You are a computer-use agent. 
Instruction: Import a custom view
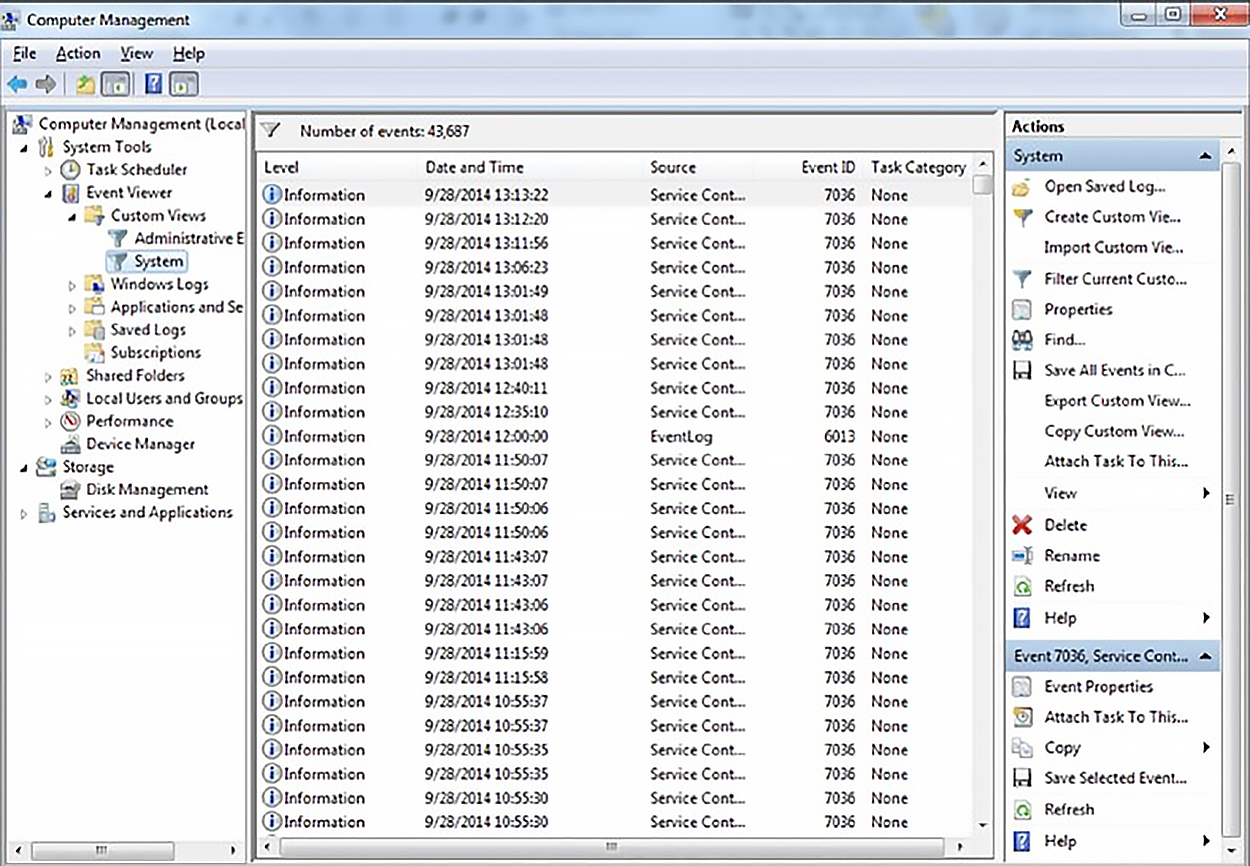[x=1115, y=247]
